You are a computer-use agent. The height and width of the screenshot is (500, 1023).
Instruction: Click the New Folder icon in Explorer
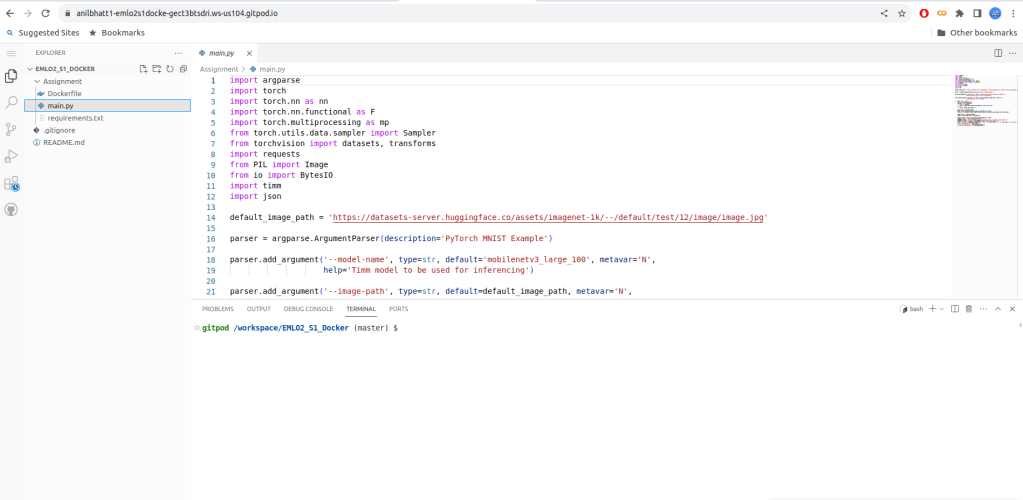pyautogui.click(x=156, y=69)
